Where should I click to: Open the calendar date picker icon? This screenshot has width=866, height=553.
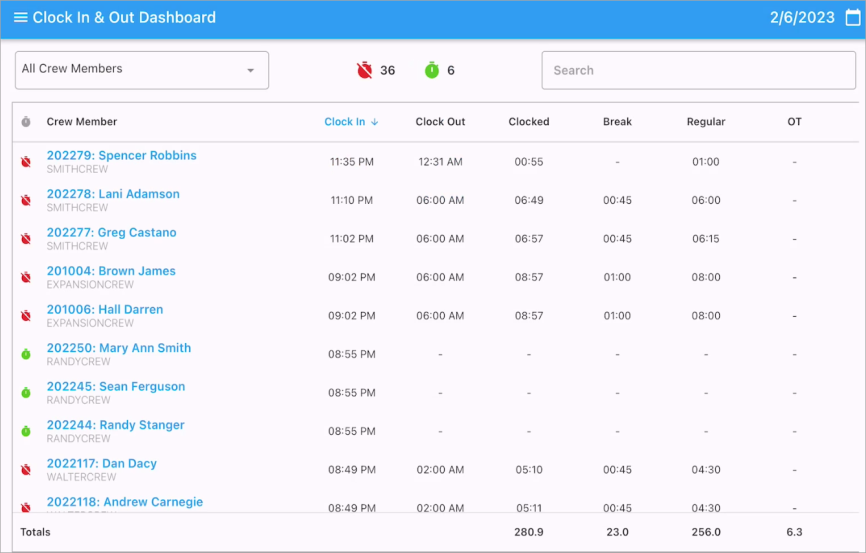(853, 18)
